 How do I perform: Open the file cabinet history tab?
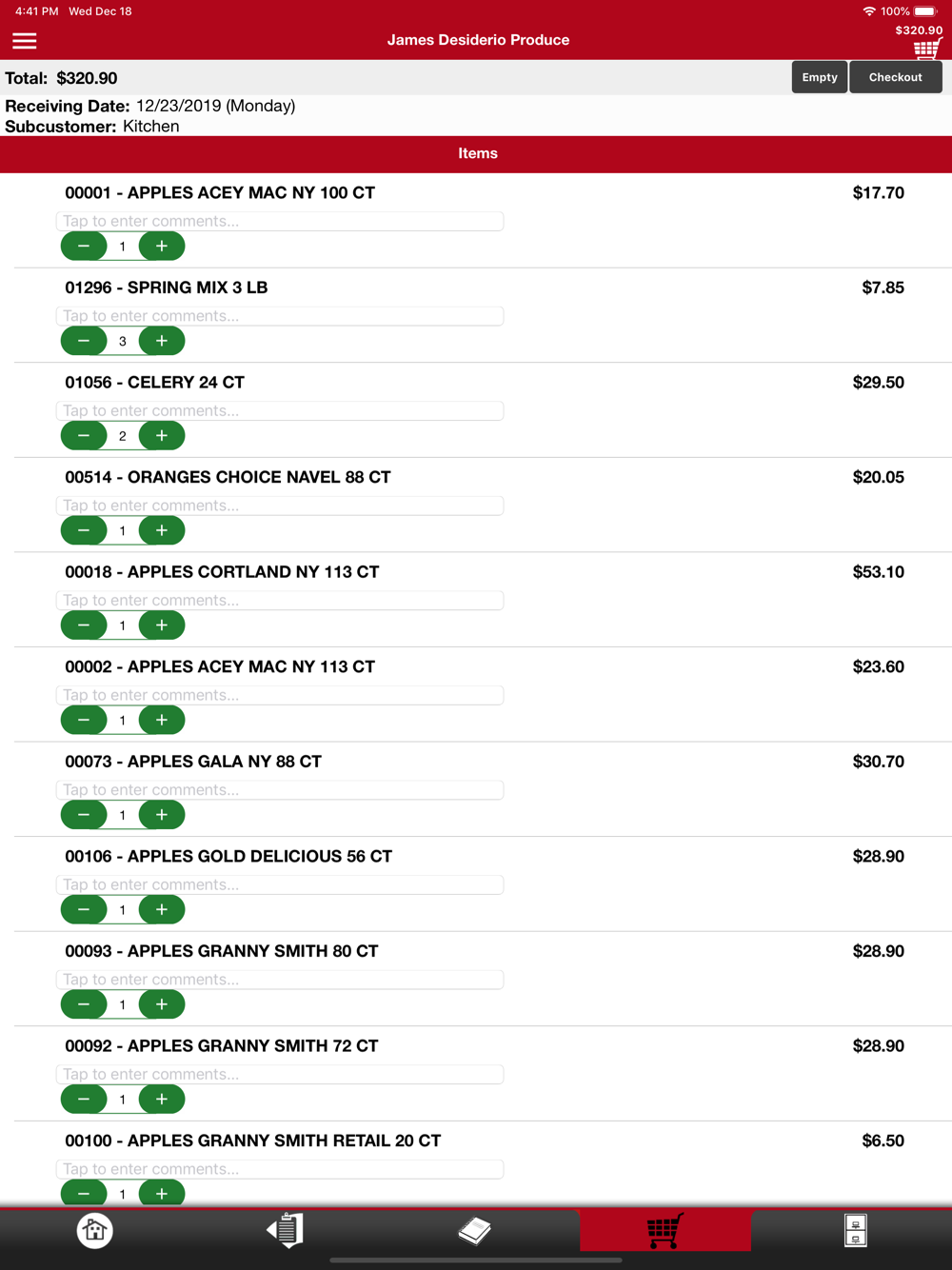click(855, 1230)
